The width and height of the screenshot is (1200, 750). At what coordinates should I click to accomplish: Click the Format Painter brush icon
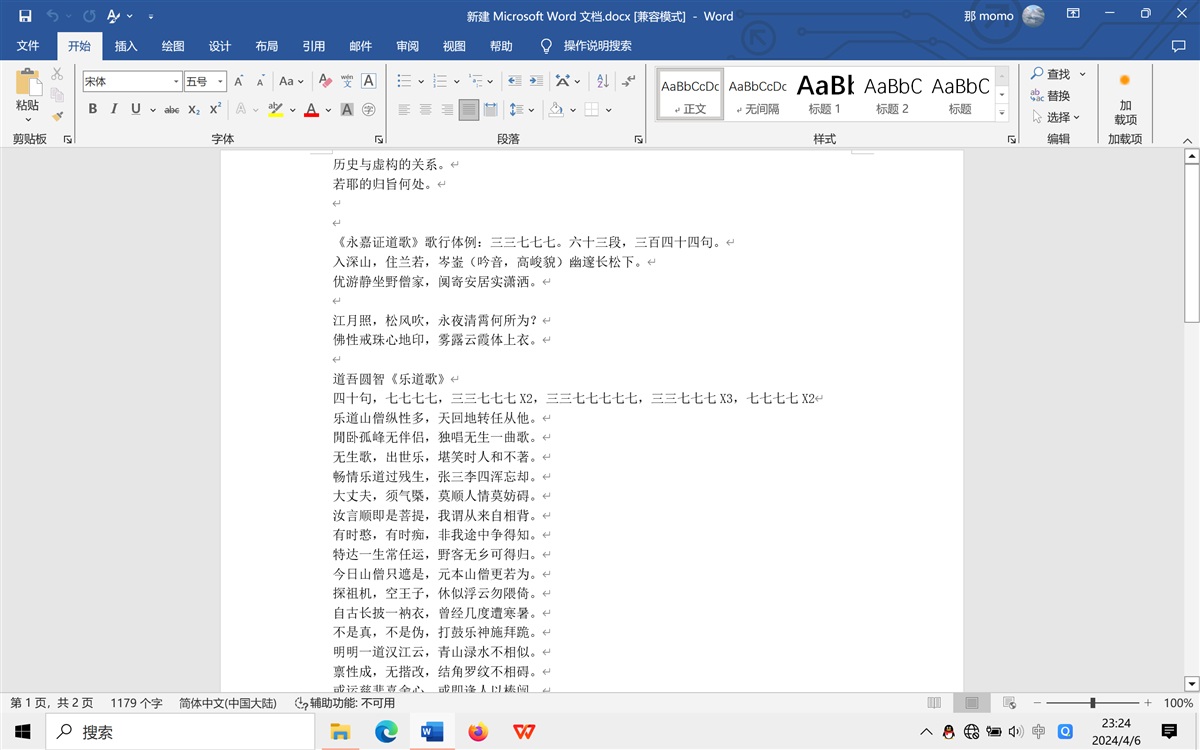coord(57,116)
